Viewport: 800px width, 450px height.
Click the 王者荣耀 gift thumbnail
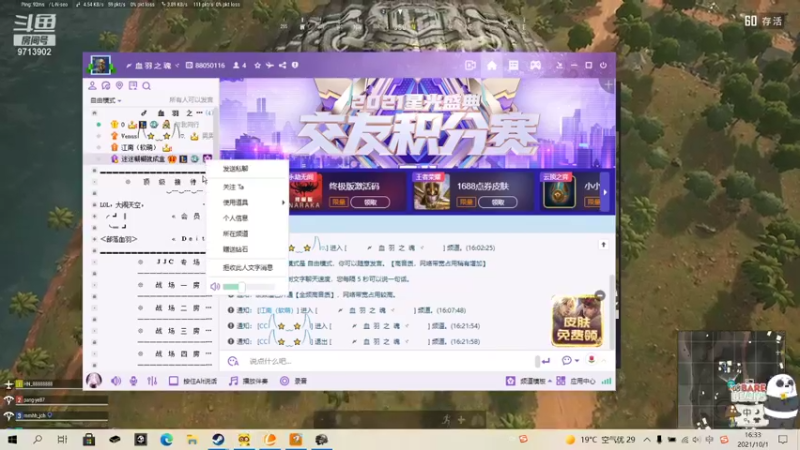pos(431,191)
